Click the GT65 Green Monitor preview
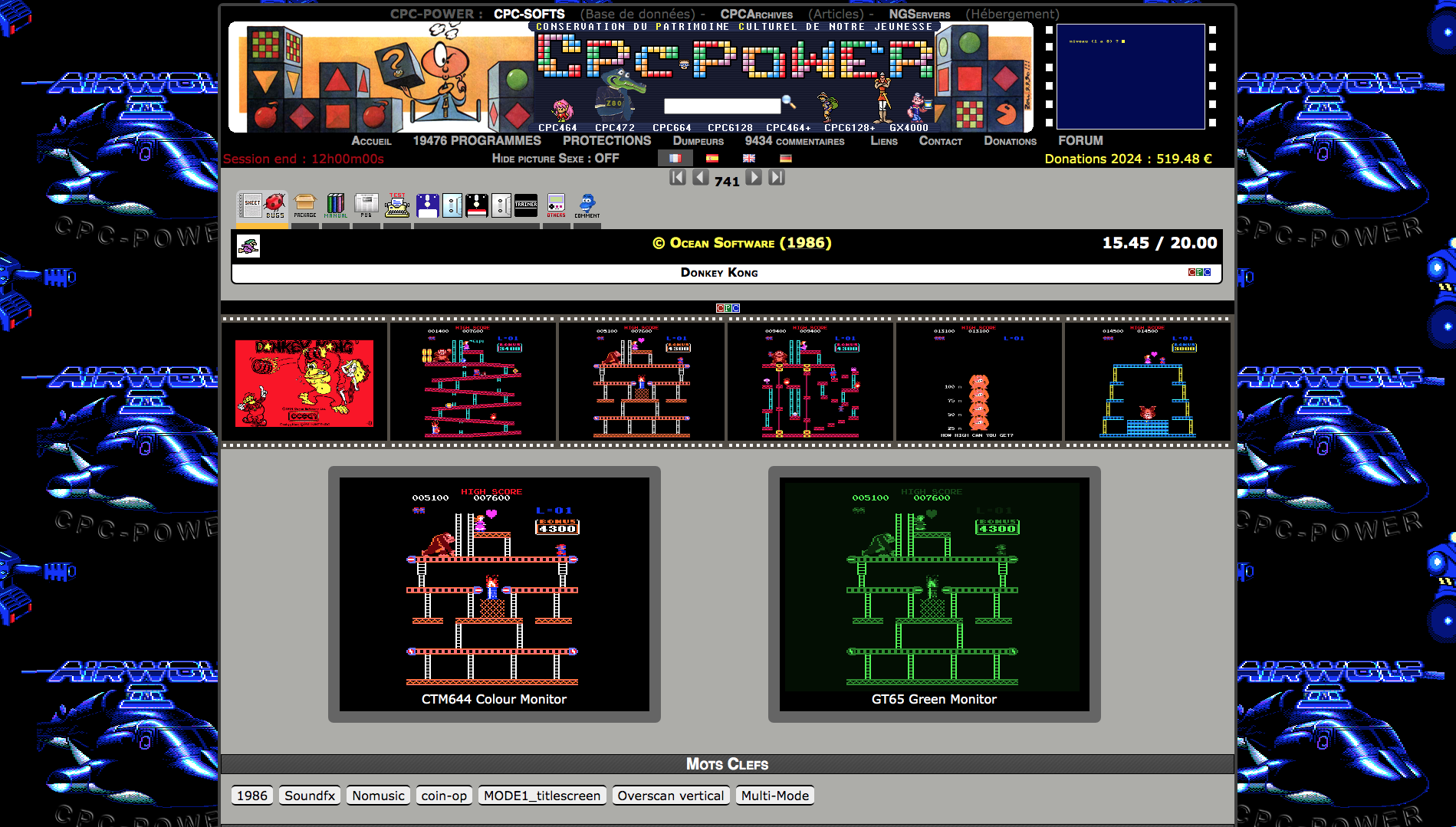 point(935,594)
